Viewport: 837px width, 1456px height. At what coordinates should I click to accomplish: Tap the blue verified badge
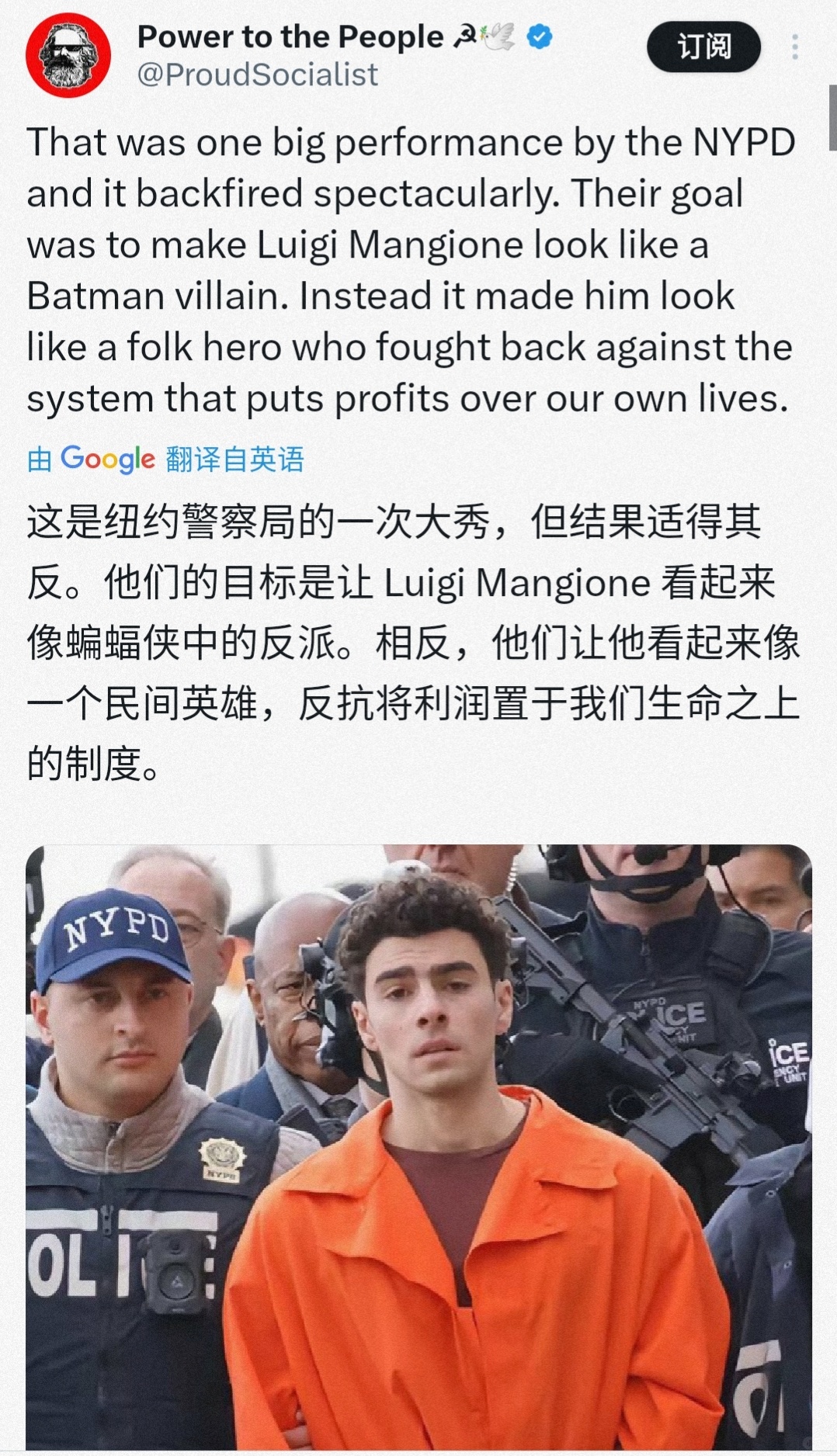pos(540,36)
